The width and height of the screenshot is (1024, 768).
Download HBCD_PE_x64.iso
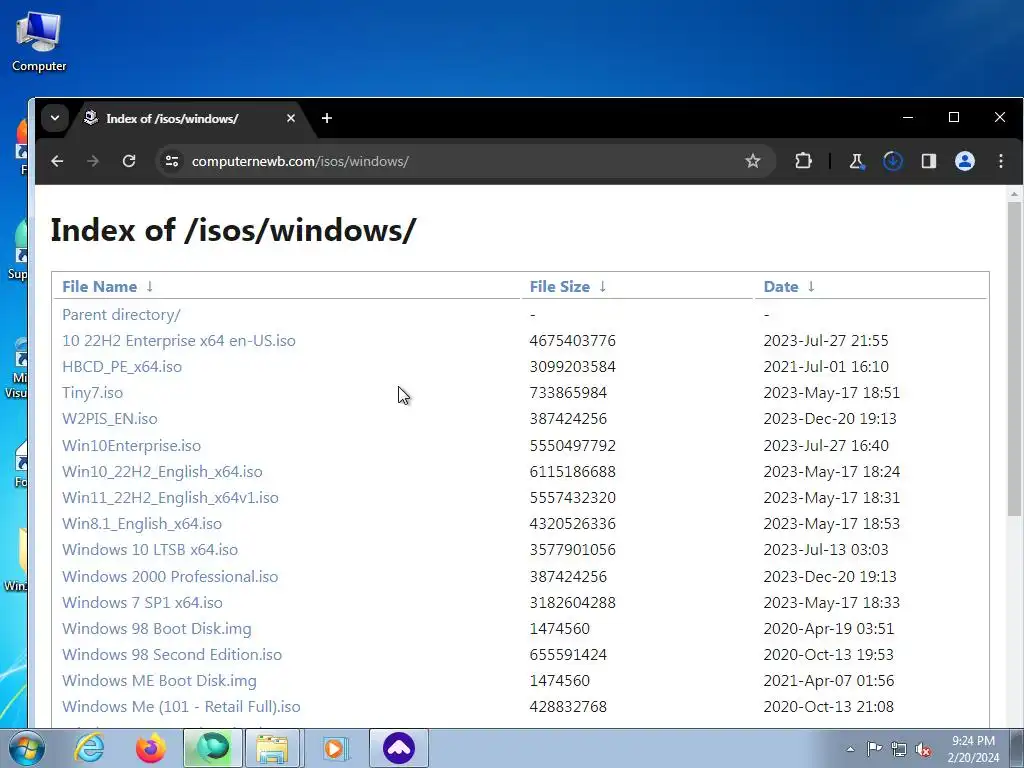[122, 367]
